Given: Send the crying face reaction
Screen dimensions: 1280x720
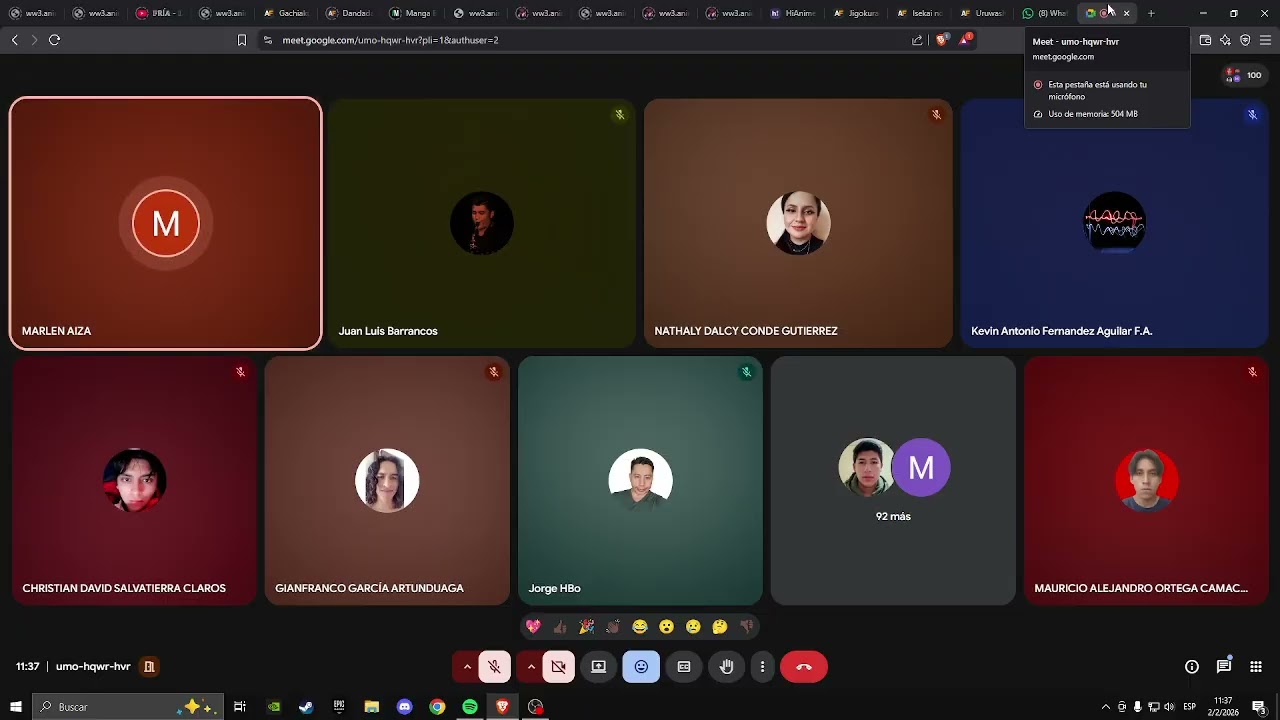Looking at the screenshot, I should coord(693,627).
